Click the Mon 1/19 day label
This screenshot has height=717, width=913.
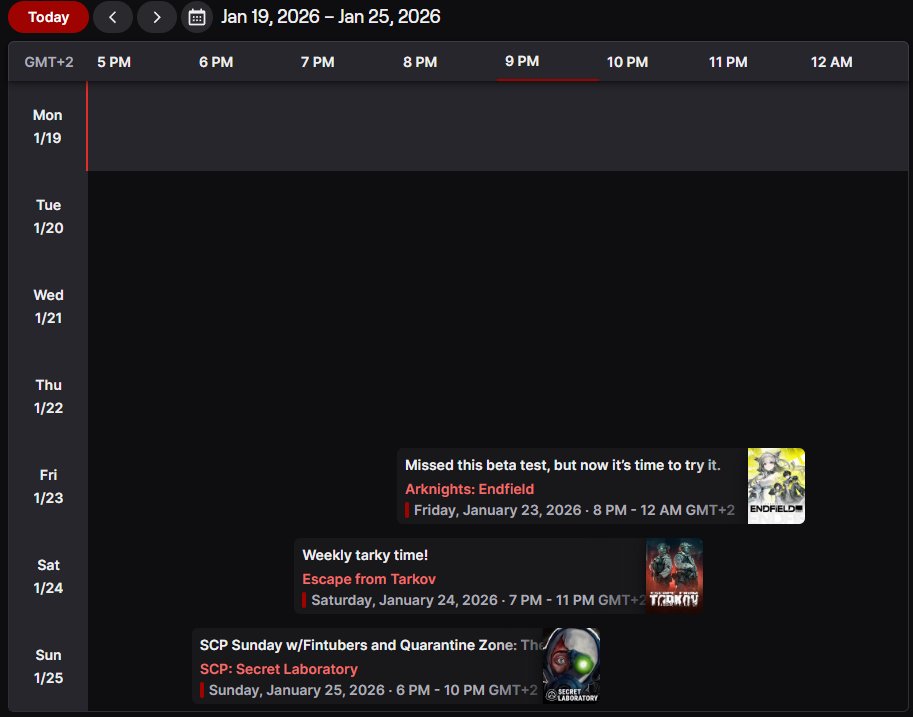click(48, 126)
